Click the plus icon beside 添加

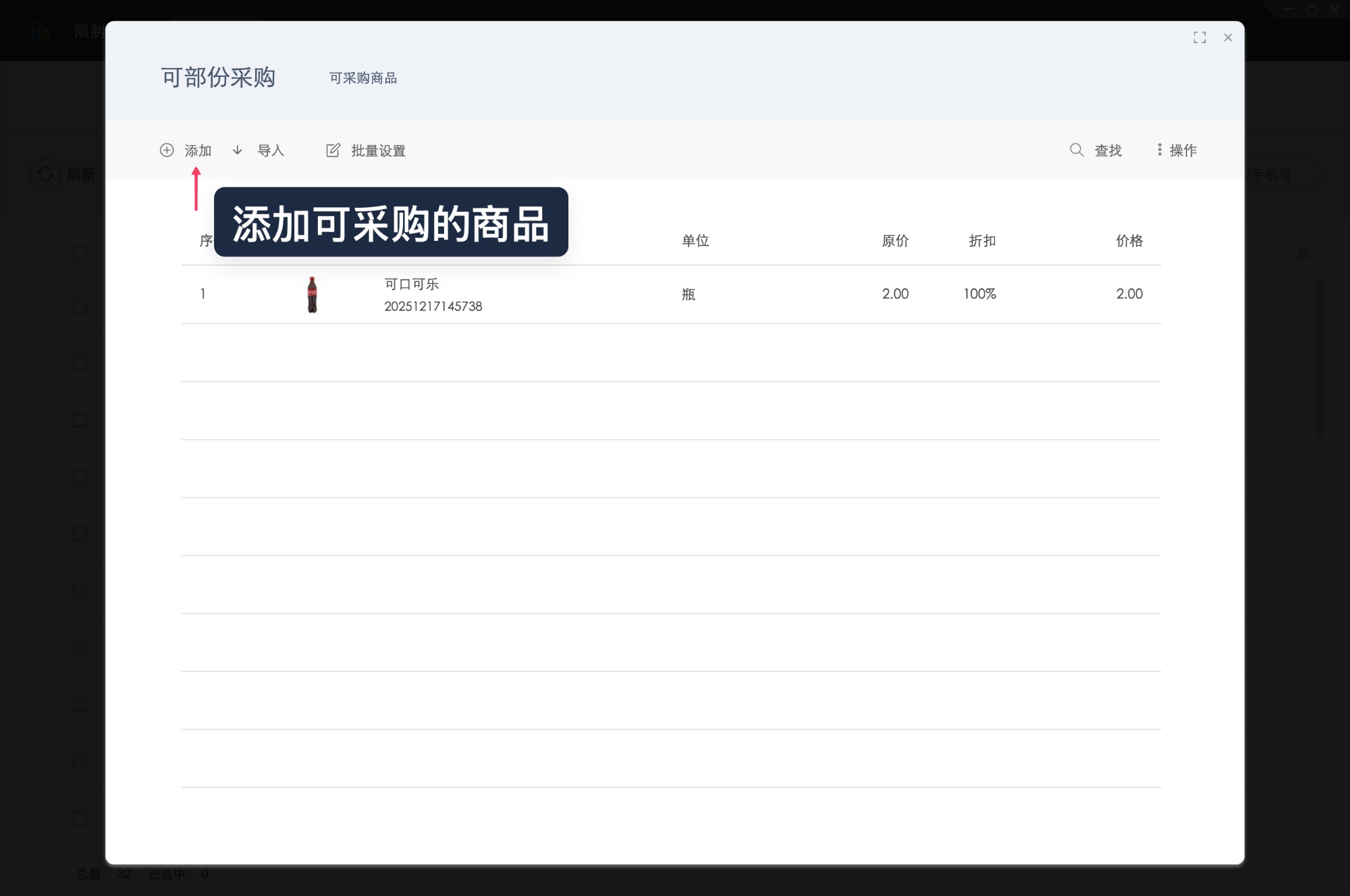point(167,150)
